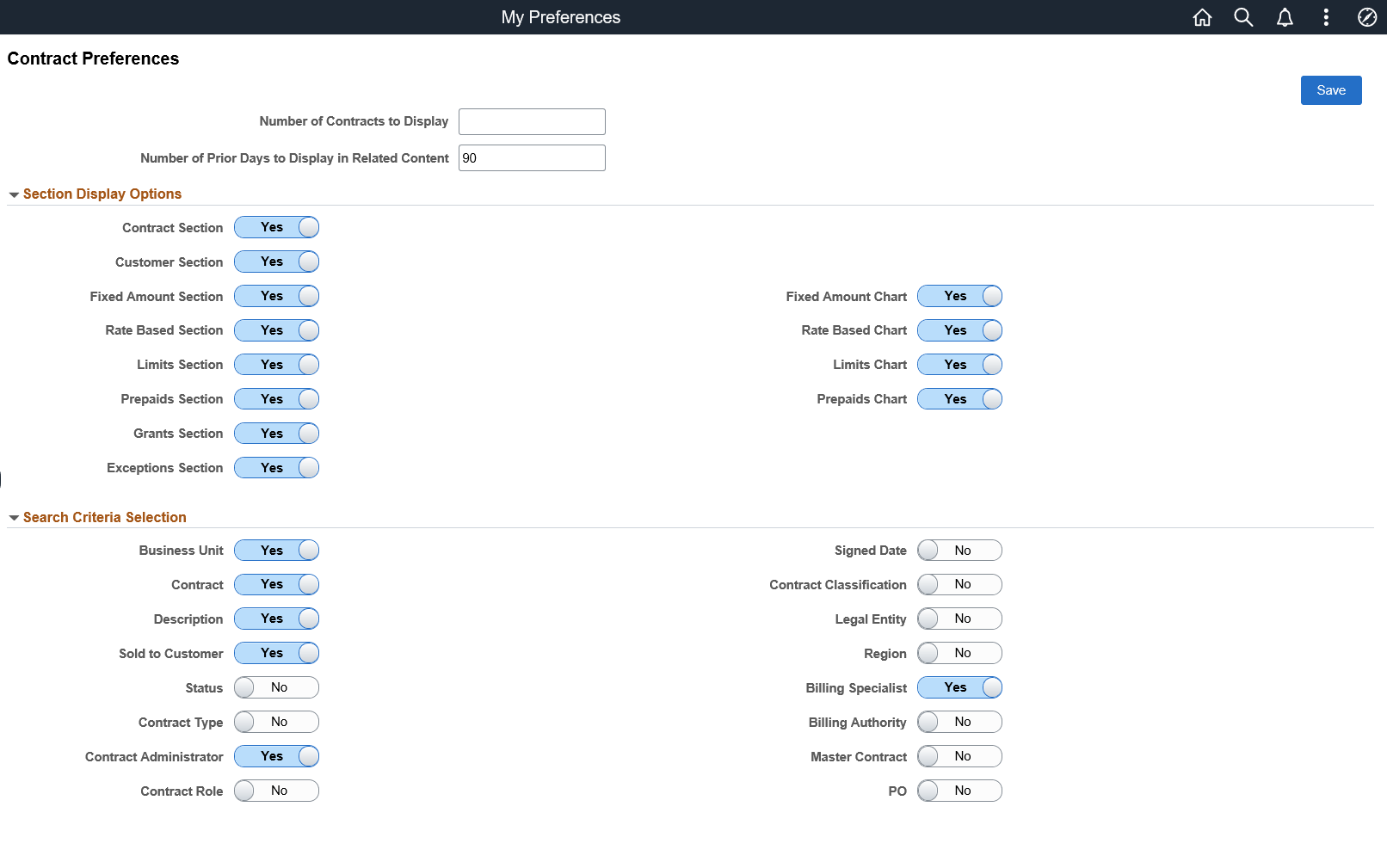Disable the Exceptions Section switch
This screenshot has height=868, width=1387.
pyautogui.click(x=276, y=468)
